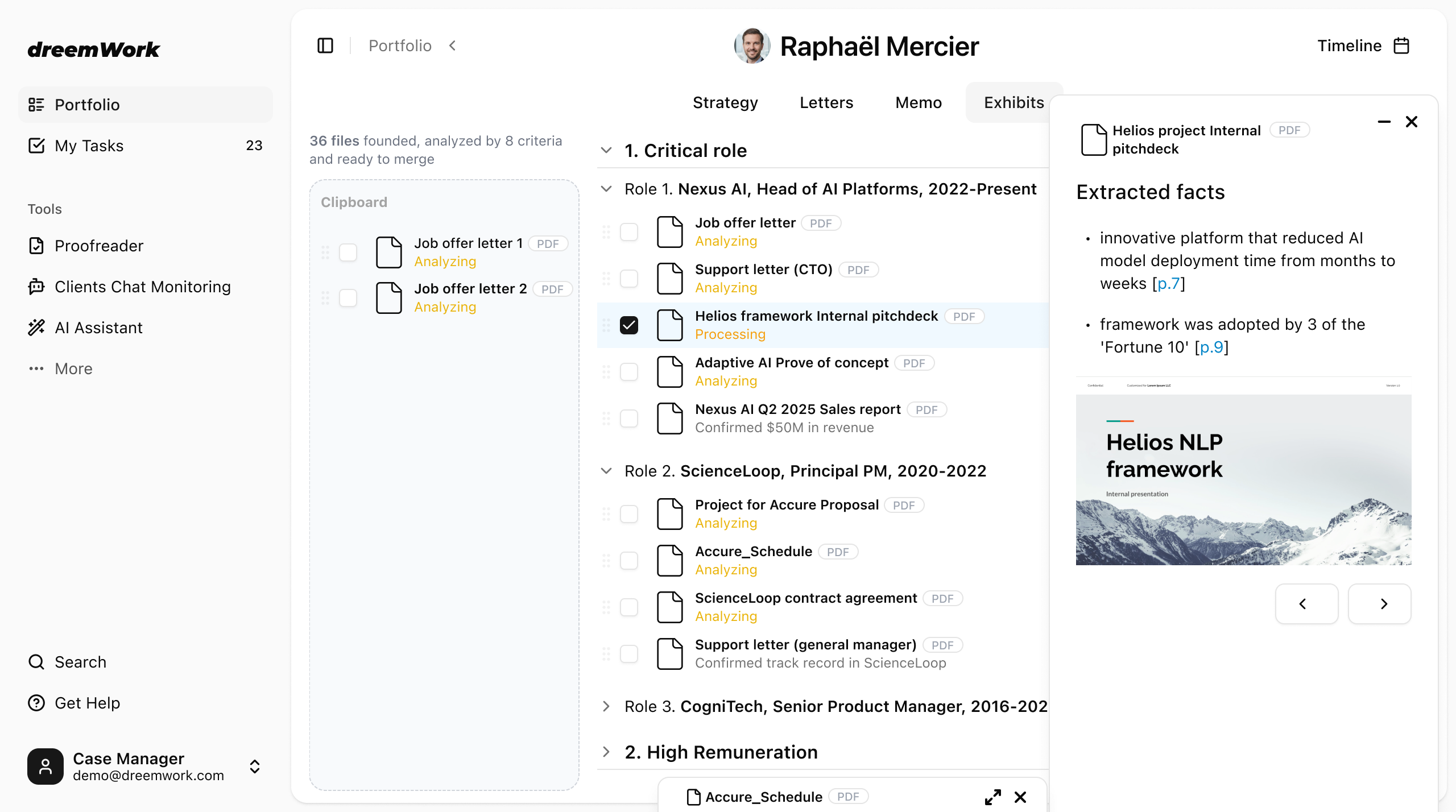Click Raphaël Mercier's profile photo

pos(752,46)
